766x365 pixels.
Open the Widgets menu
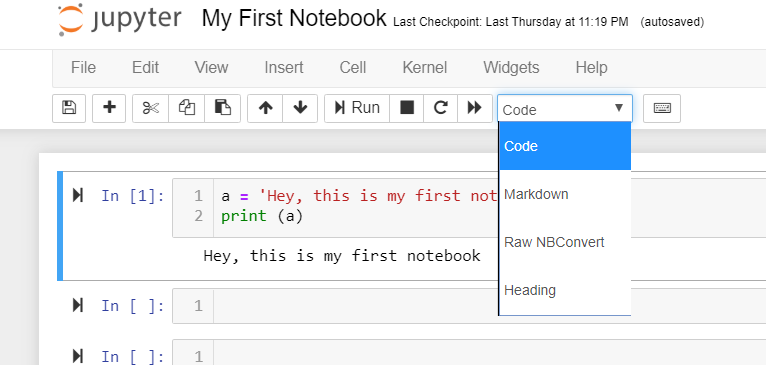511,67
